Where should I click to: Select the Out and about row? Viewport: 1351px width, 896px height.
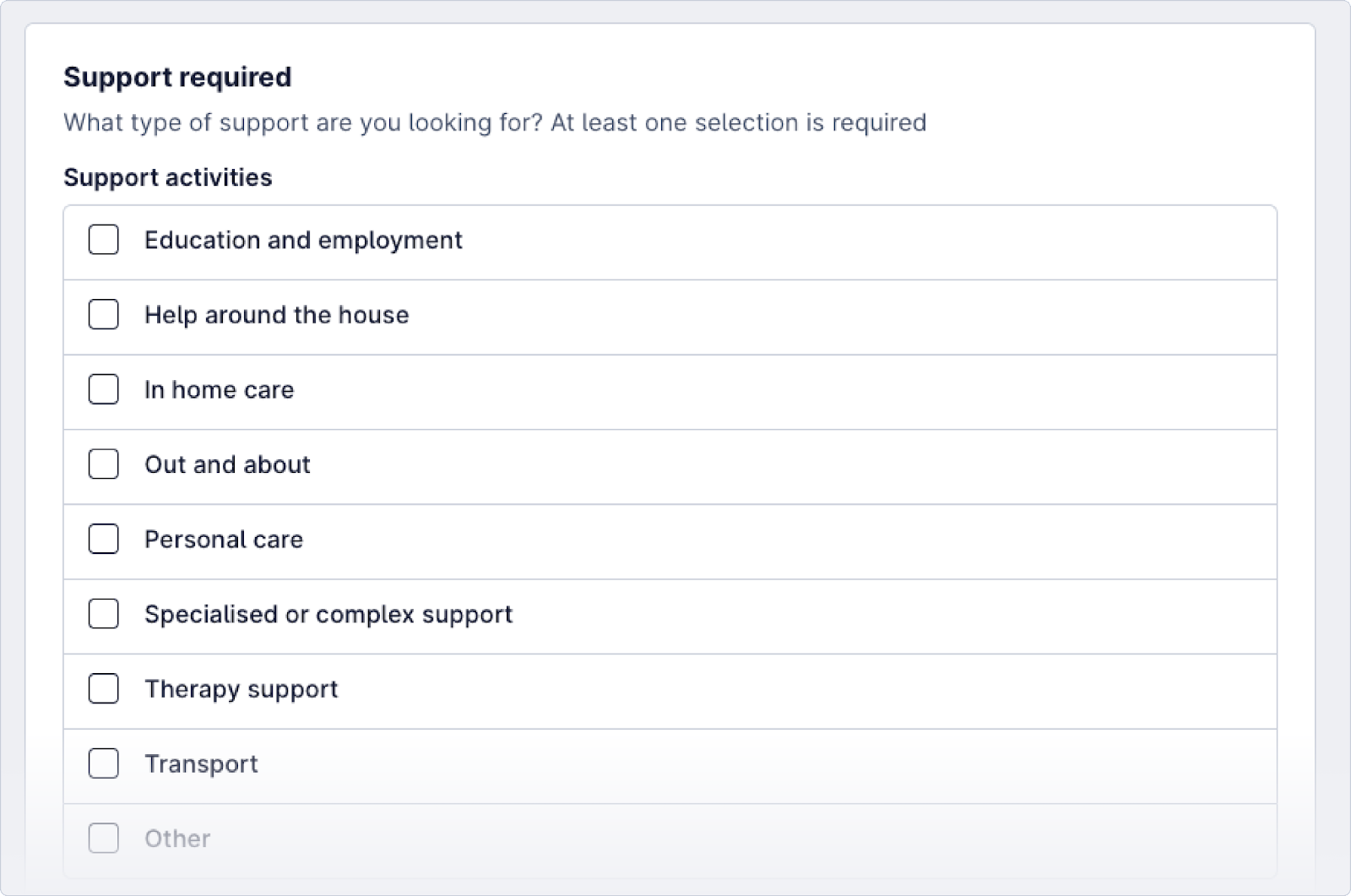click(591, 464)
